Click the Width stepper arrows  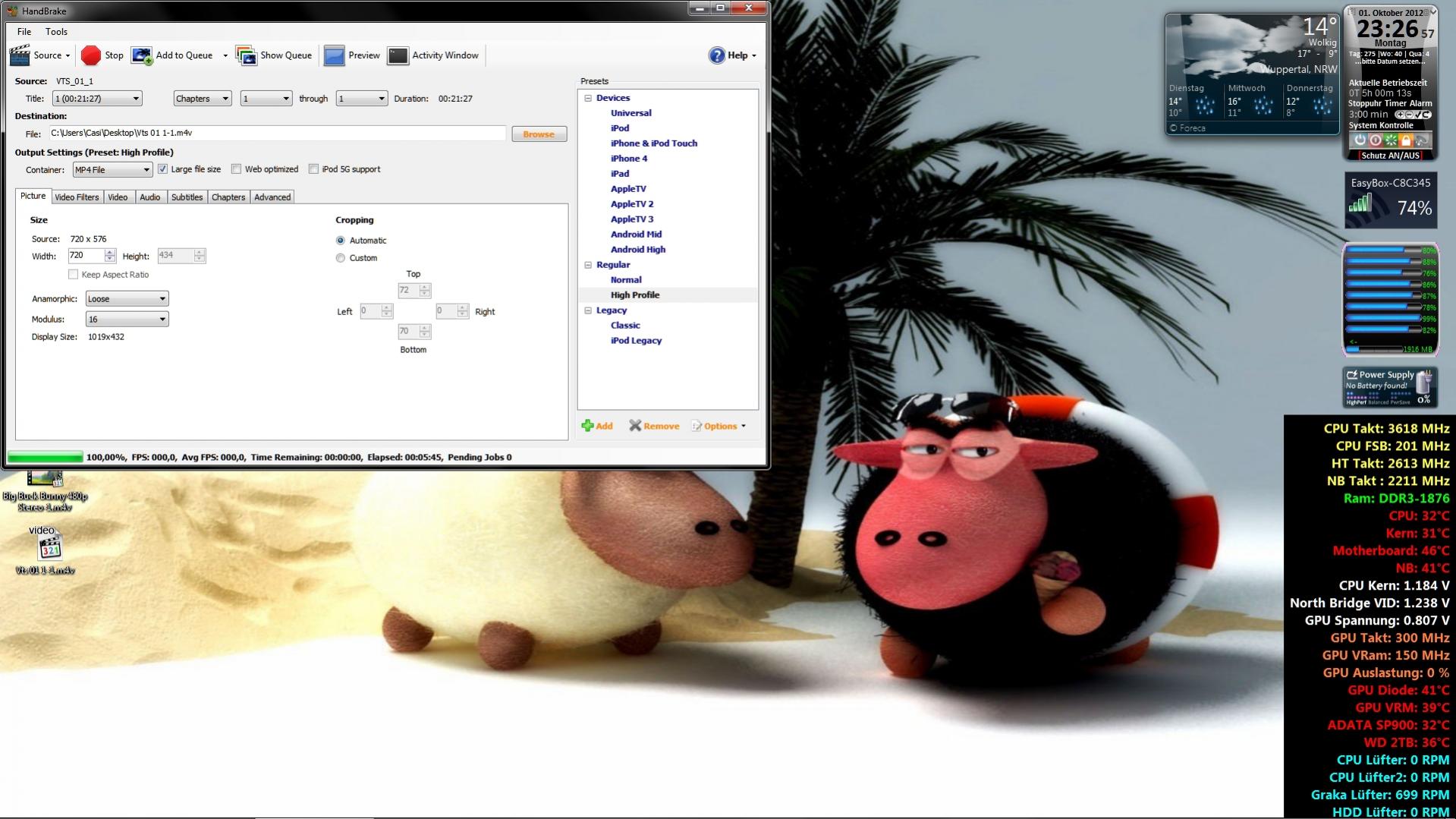[x=110, y=256]
